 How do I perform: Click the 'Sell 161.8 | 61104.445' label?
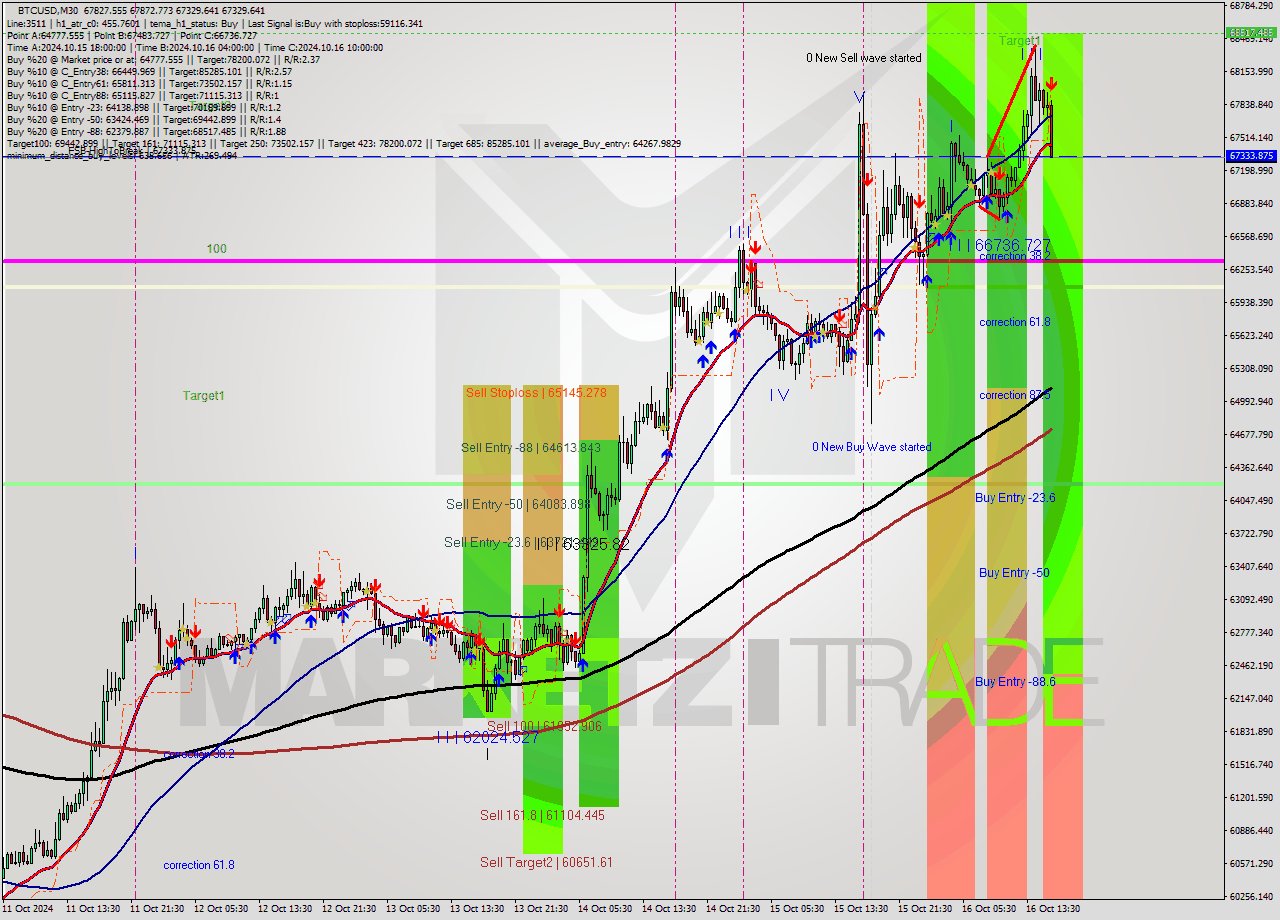coord(542,815)
